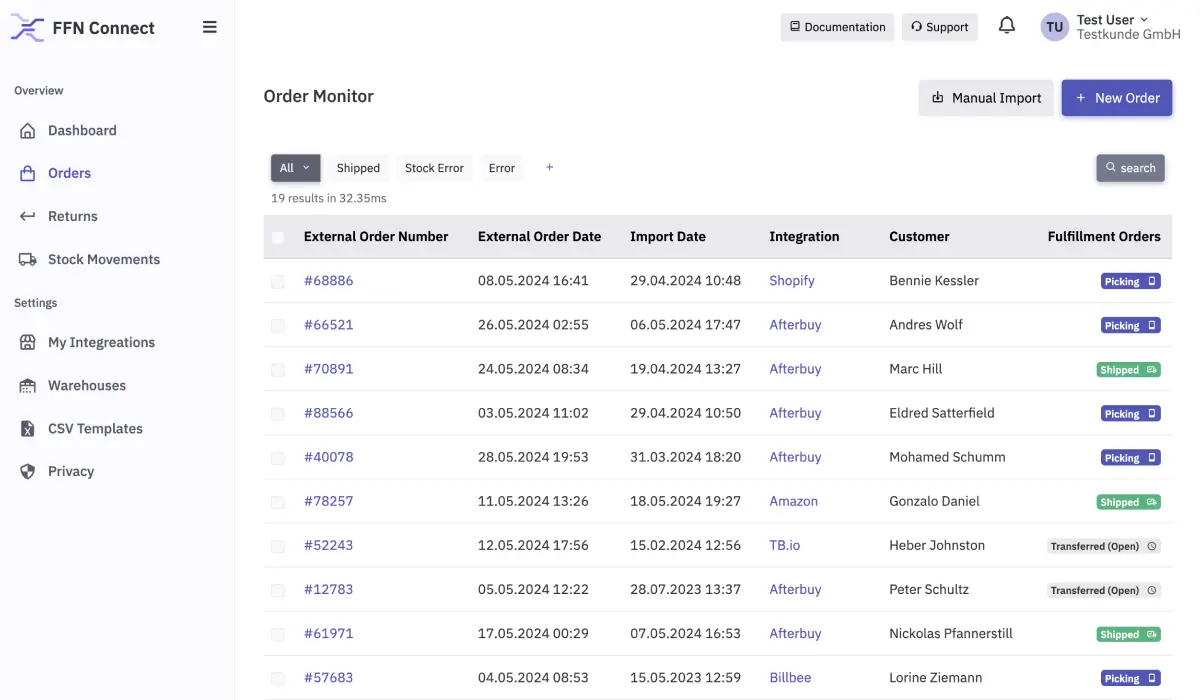Toggle the select-all checkbox in table header

point(278,238)
